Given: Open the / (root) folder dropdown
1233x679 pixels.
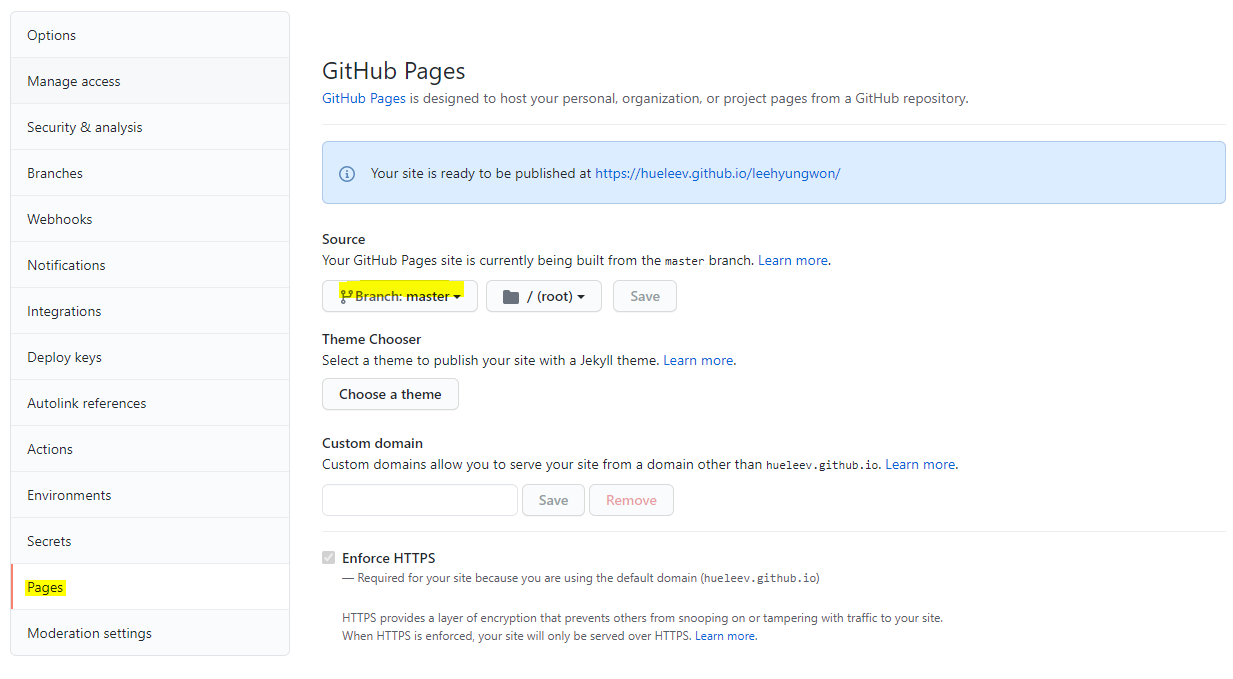Looking at the screenshot, I should [544, 296].
